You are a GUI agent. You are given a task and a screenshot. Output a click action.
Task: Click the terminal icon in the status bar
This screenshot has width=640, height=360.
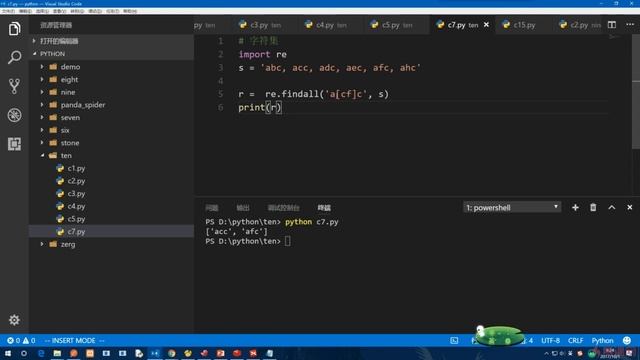tap(454, 340)
